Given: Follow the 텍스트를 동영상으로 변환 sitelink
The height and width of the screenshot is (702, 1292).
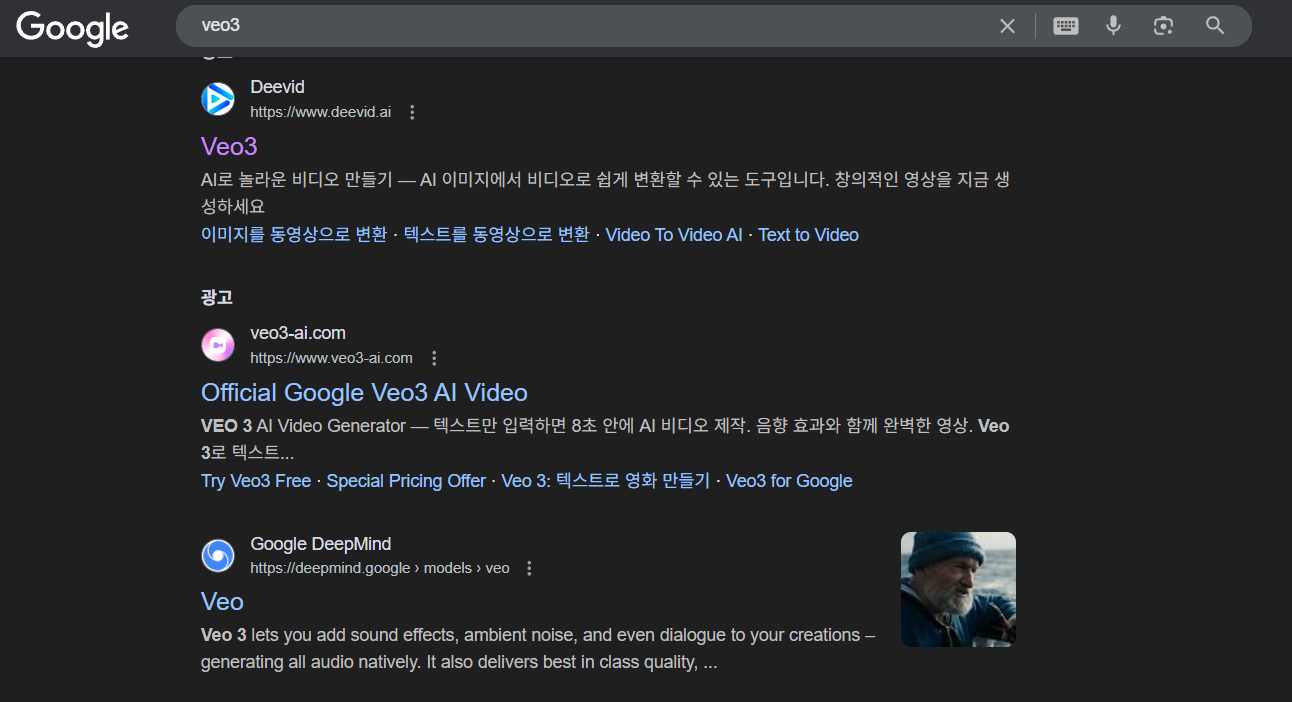Looking at the screenshot, I should tap(497, 235).
